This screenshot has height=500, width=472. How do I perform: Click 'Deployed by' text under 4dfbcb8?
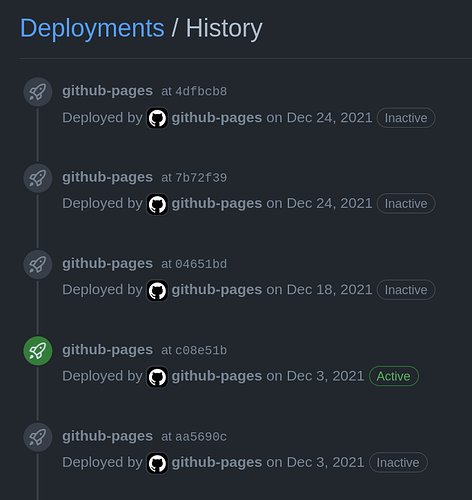click(x=102, y=118)
